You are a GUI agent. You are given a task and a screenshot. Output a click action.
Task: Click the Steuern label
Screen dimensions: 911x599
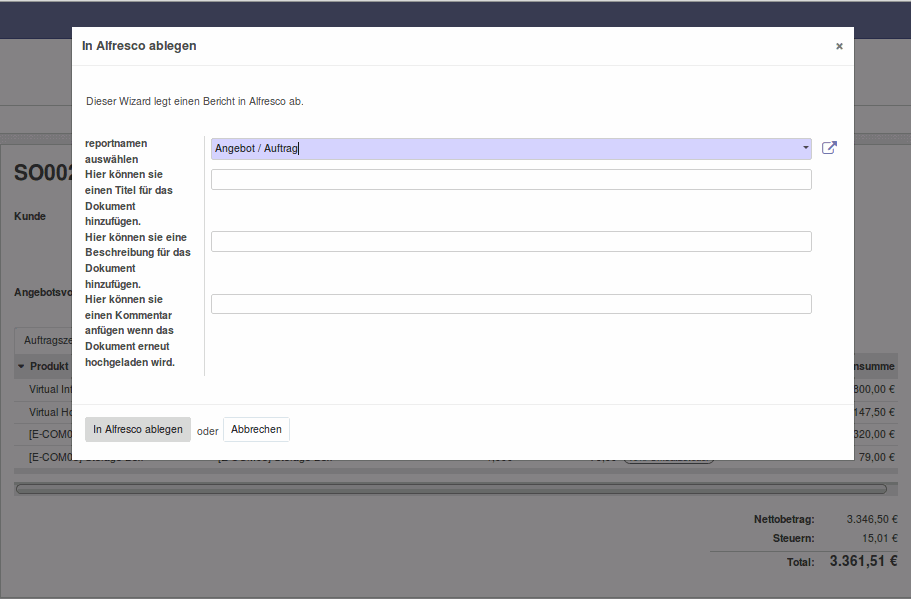point(793,539)
